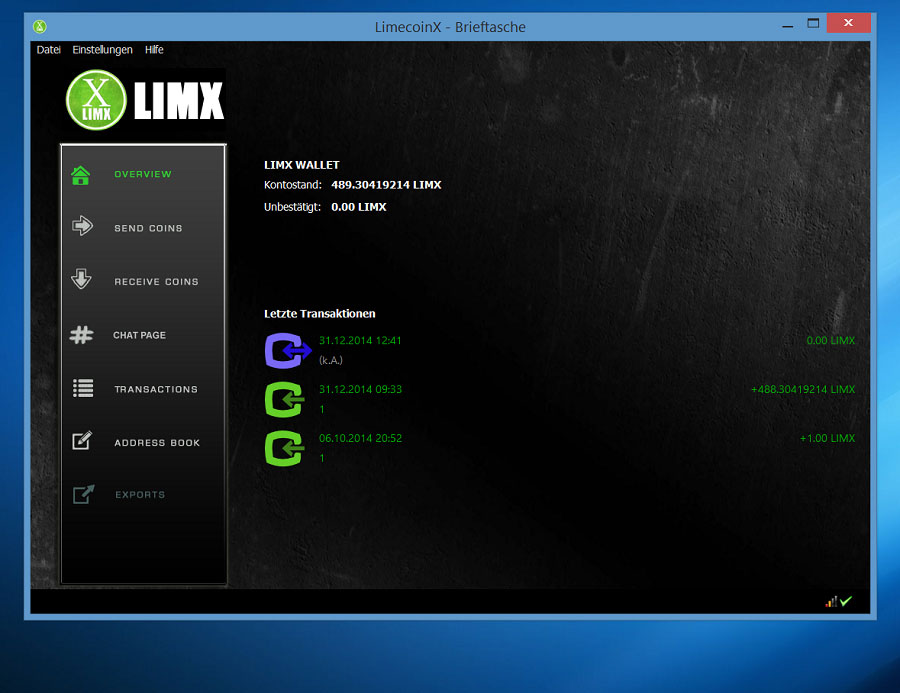
Task: Click the Address Book pencil icon
Action: (x=82, y=441)
